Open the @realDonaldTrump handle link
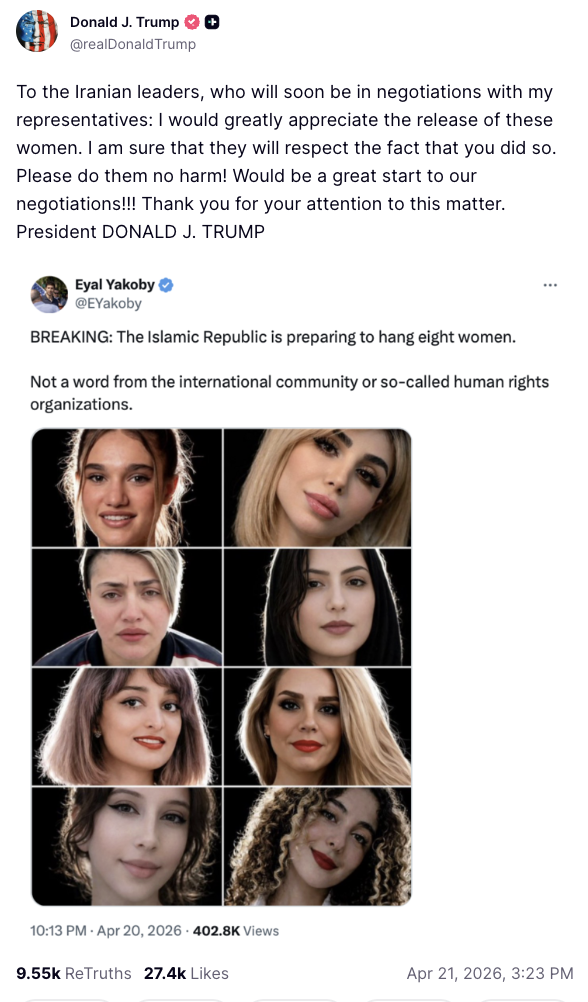Viewport: 588px width, 1002px height. (x=133, y=44)
